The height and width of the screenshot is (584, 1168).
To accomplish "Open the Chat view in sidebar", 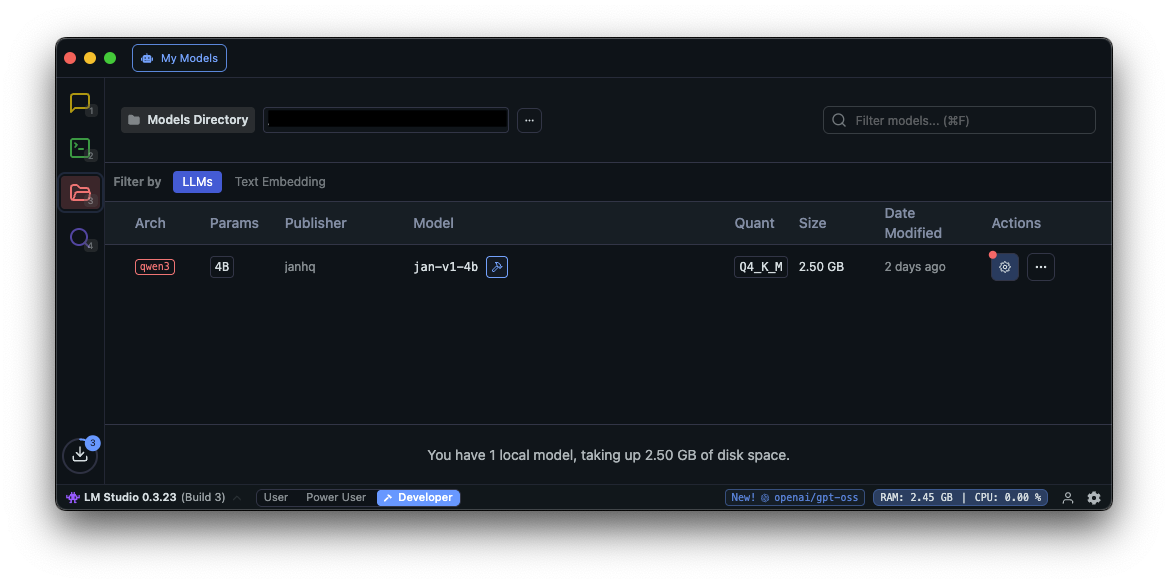I will tap(80, 103).
